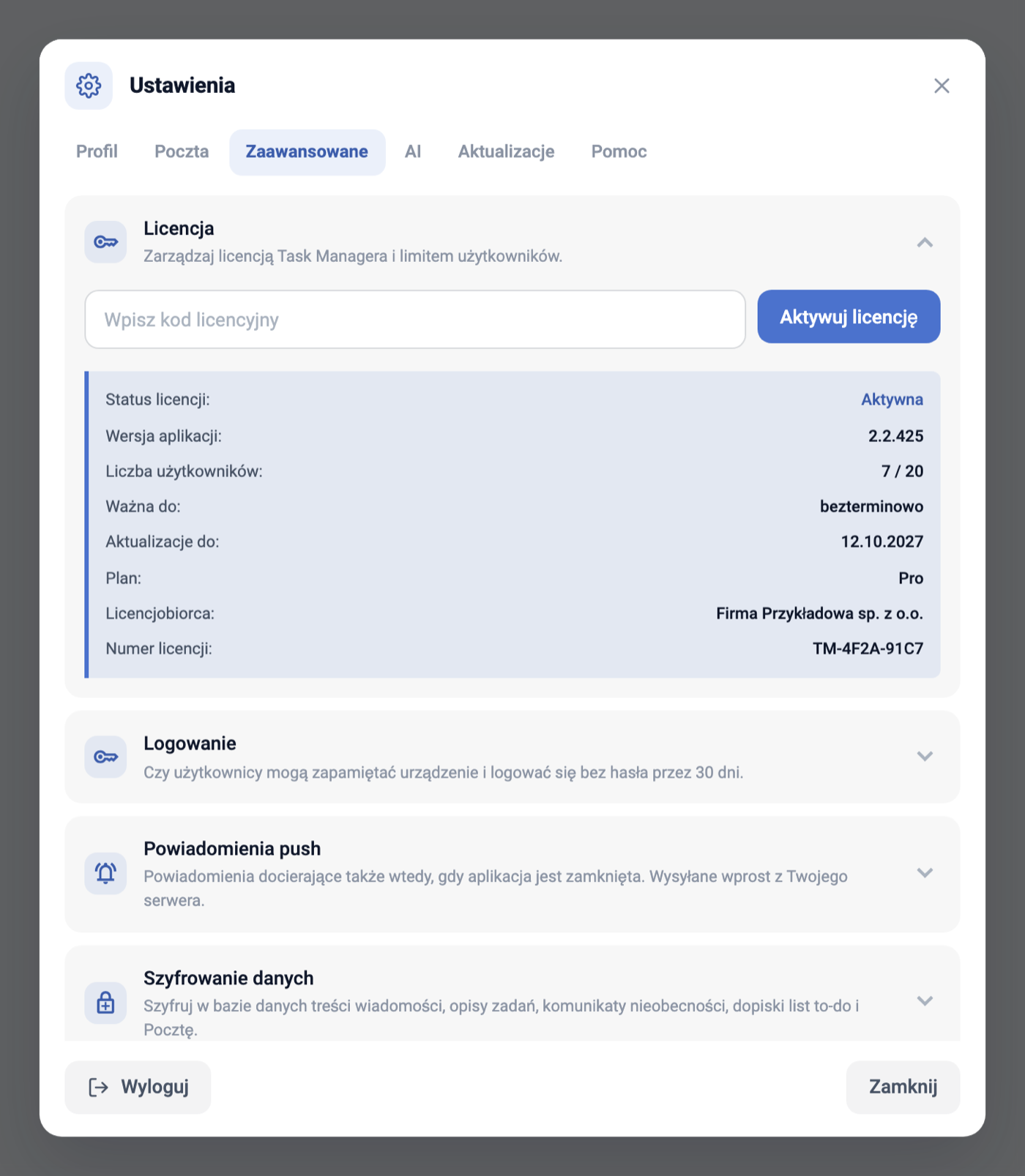Collapse the Licencja section chevron
Screen dimensions: 1025x1176
click(x=925, y=242)
